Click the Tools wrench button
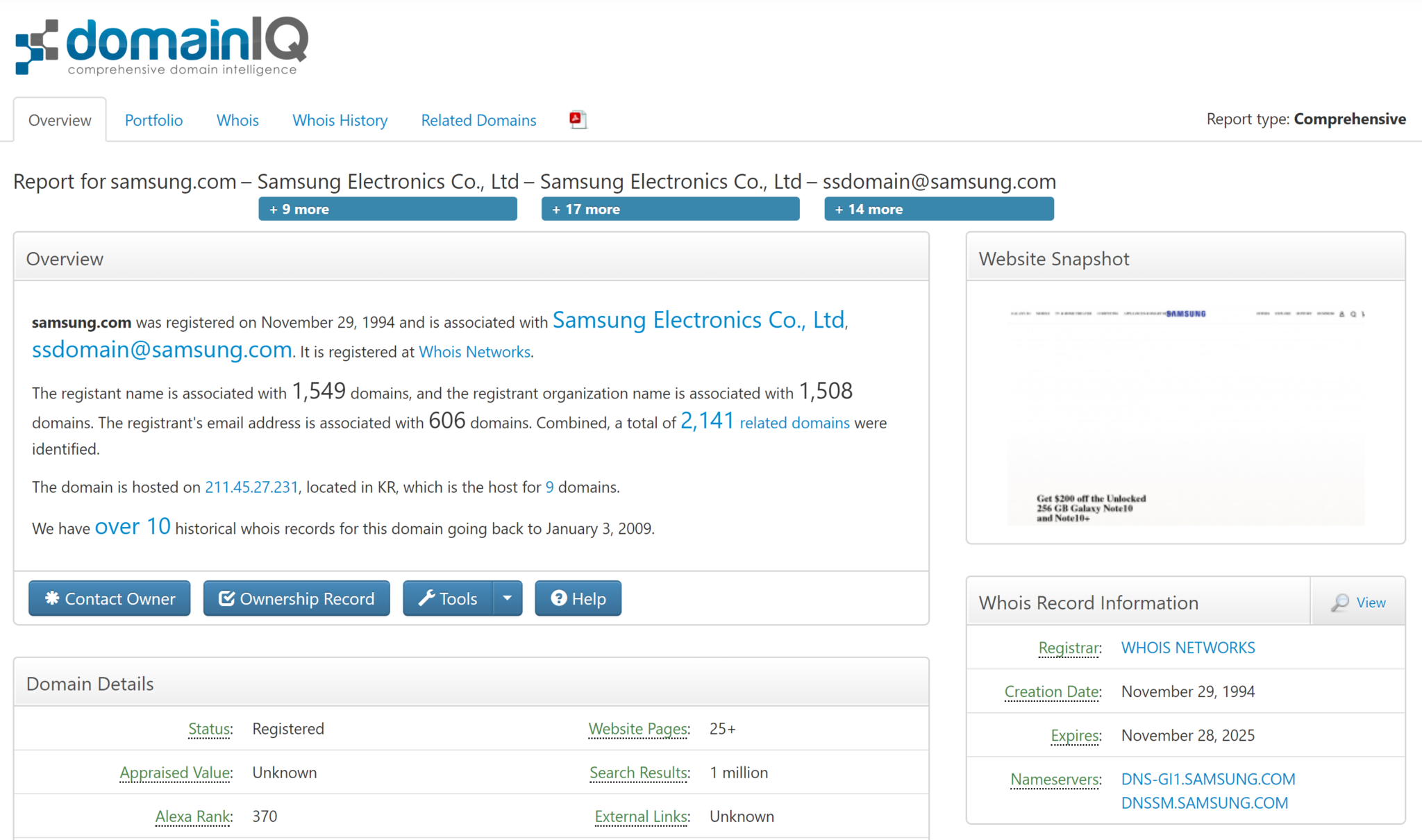Image resolution: width=1422 pixels, height=840 pixels. point(448,598)
